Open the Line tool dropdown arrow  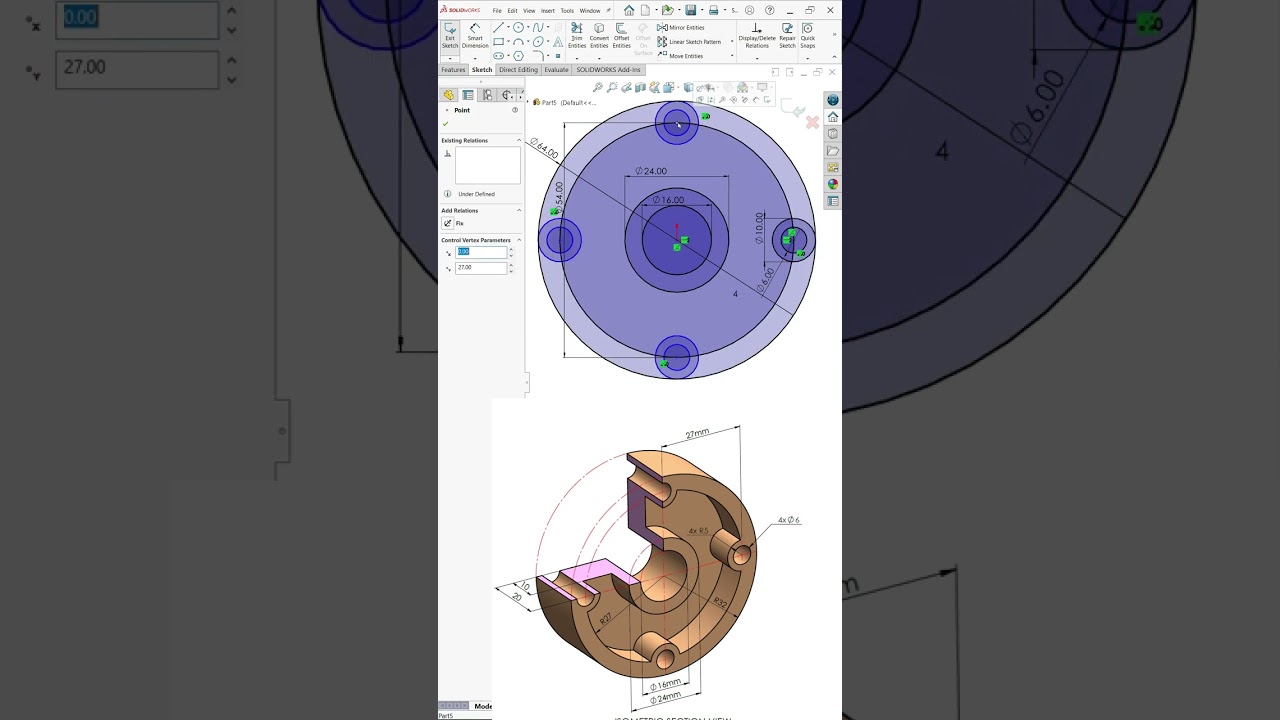pyautogui.click(x=508, y=27)
